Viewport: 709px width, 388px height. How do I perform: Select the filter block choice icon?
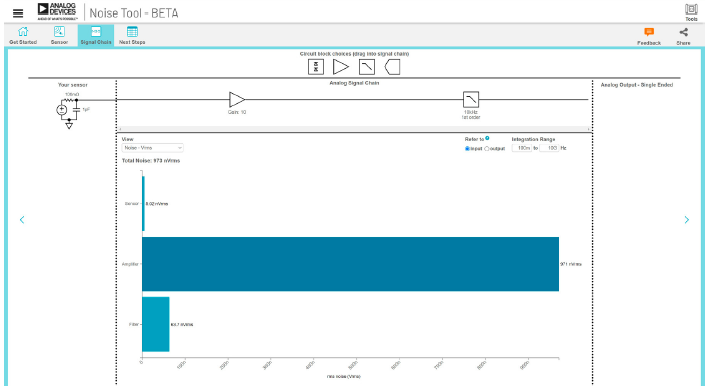(x=367, y=67)
